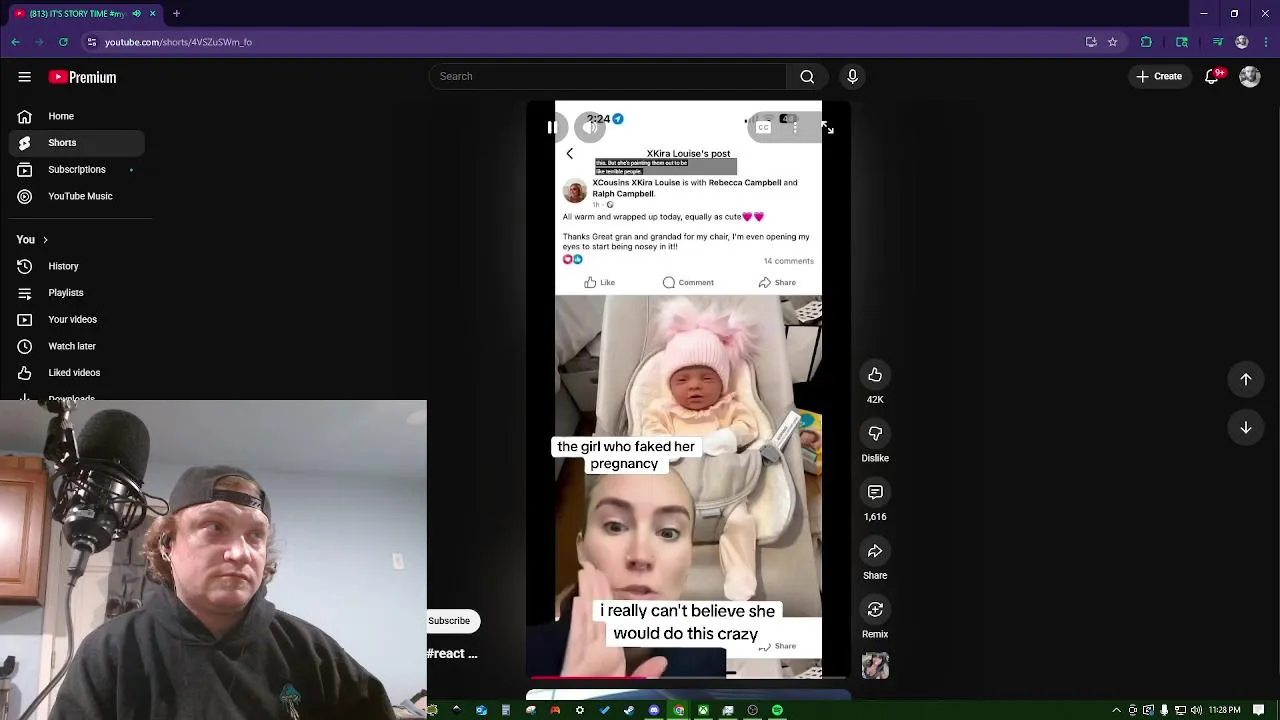The width and height of the screenshot is (1280, 720).
Task: View site information icon in address bar
Action: pyautogui.click(x=91, y=42)
